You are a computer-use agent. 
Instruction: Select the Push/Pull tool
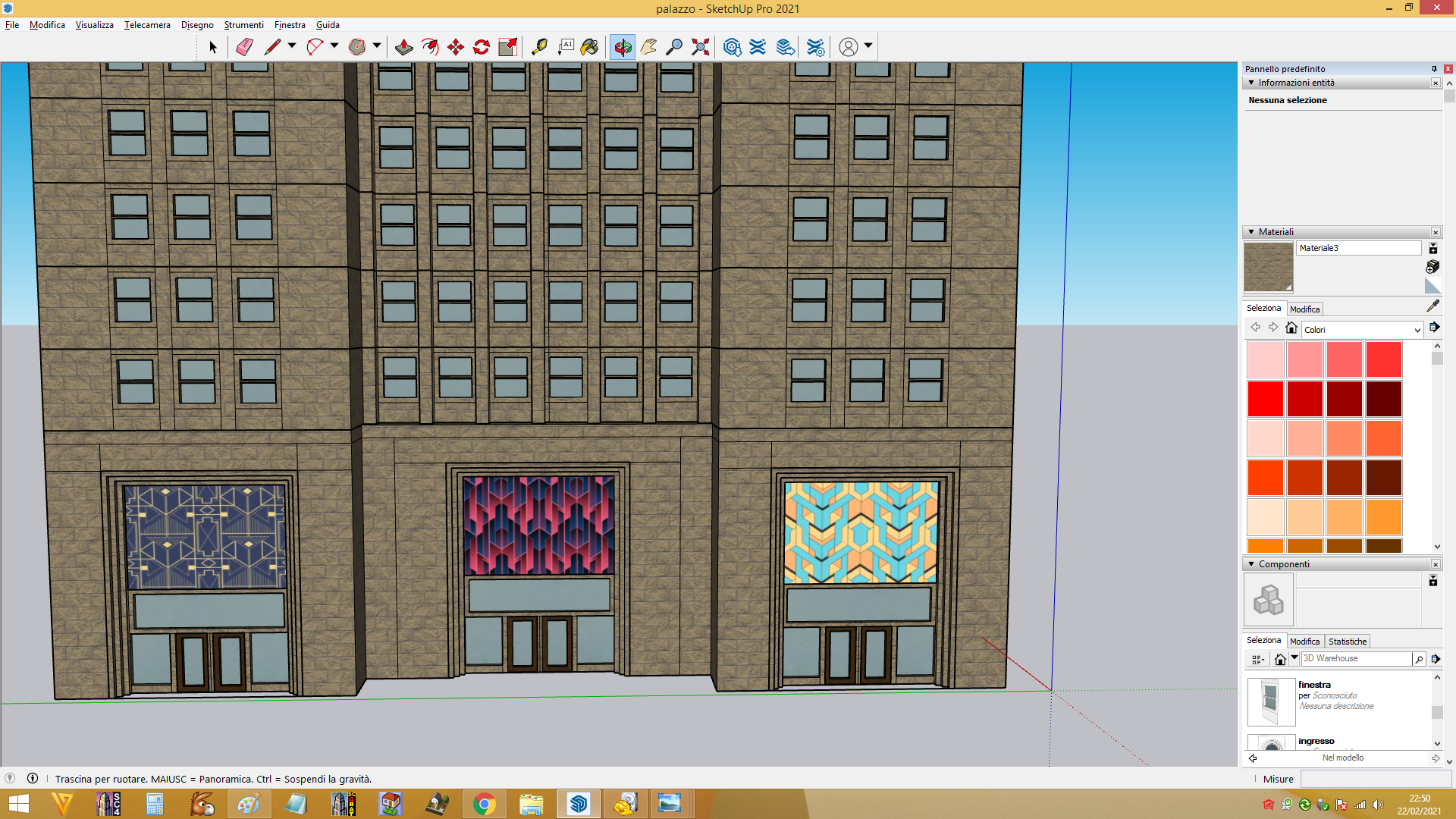coord(404,47)
